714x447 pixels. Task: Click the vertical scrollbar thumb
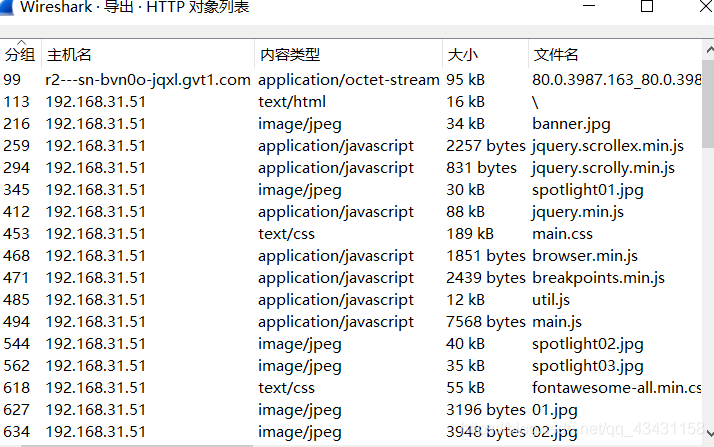pos(708,104)
